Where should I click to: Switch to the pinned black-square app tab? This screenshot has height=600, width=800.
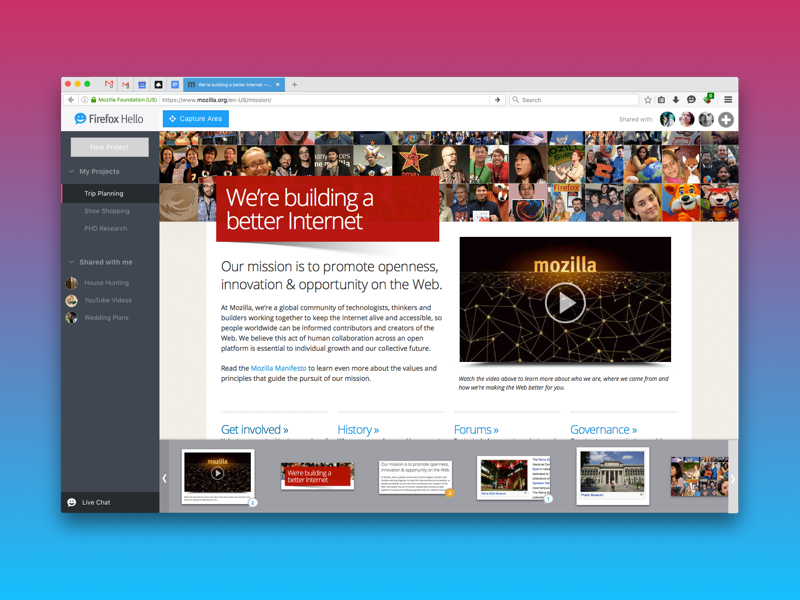click(x=159, y=85)
